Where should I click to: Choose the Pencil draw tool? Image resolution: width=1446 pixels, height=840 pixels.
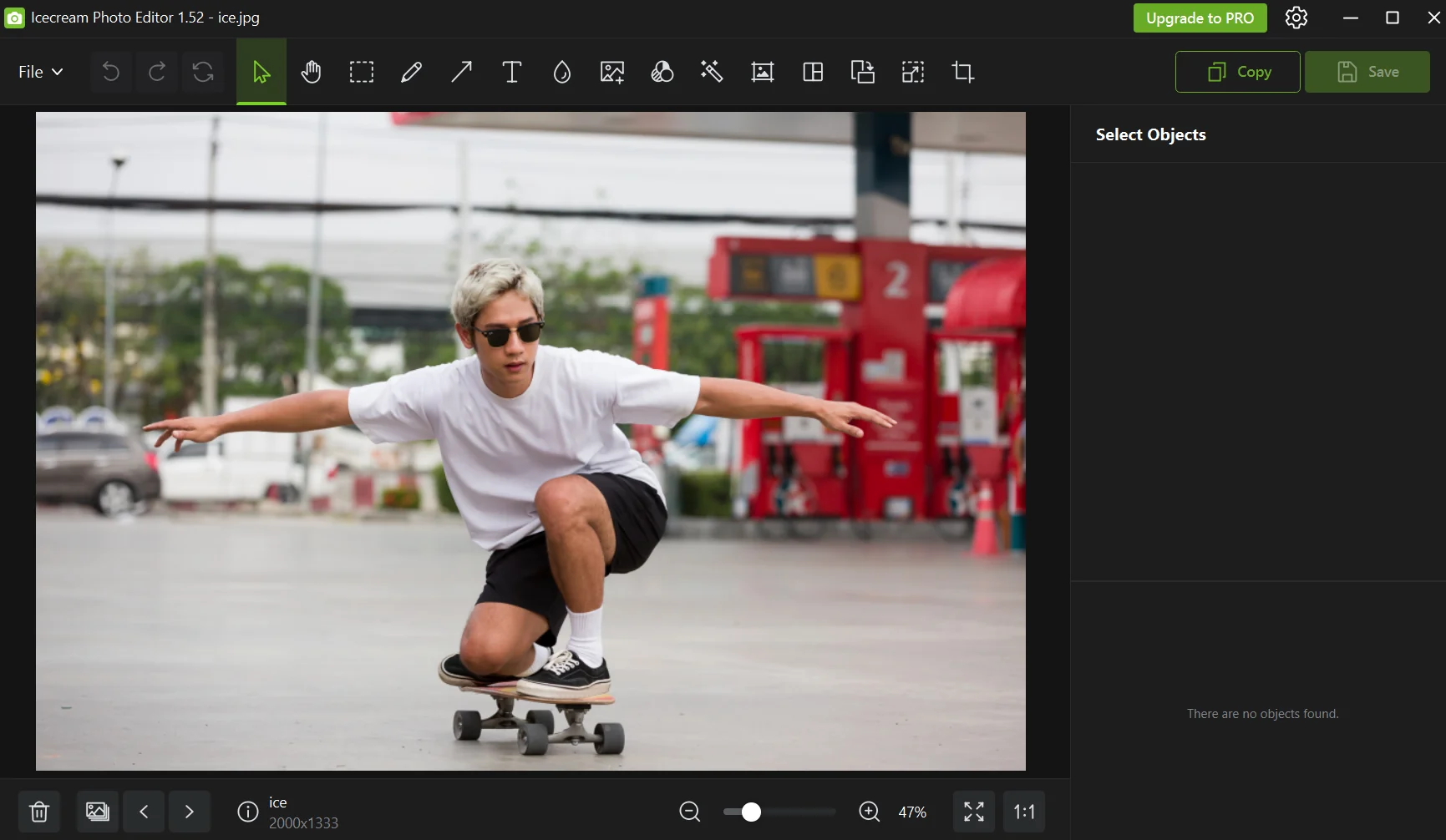coord(411,73)
